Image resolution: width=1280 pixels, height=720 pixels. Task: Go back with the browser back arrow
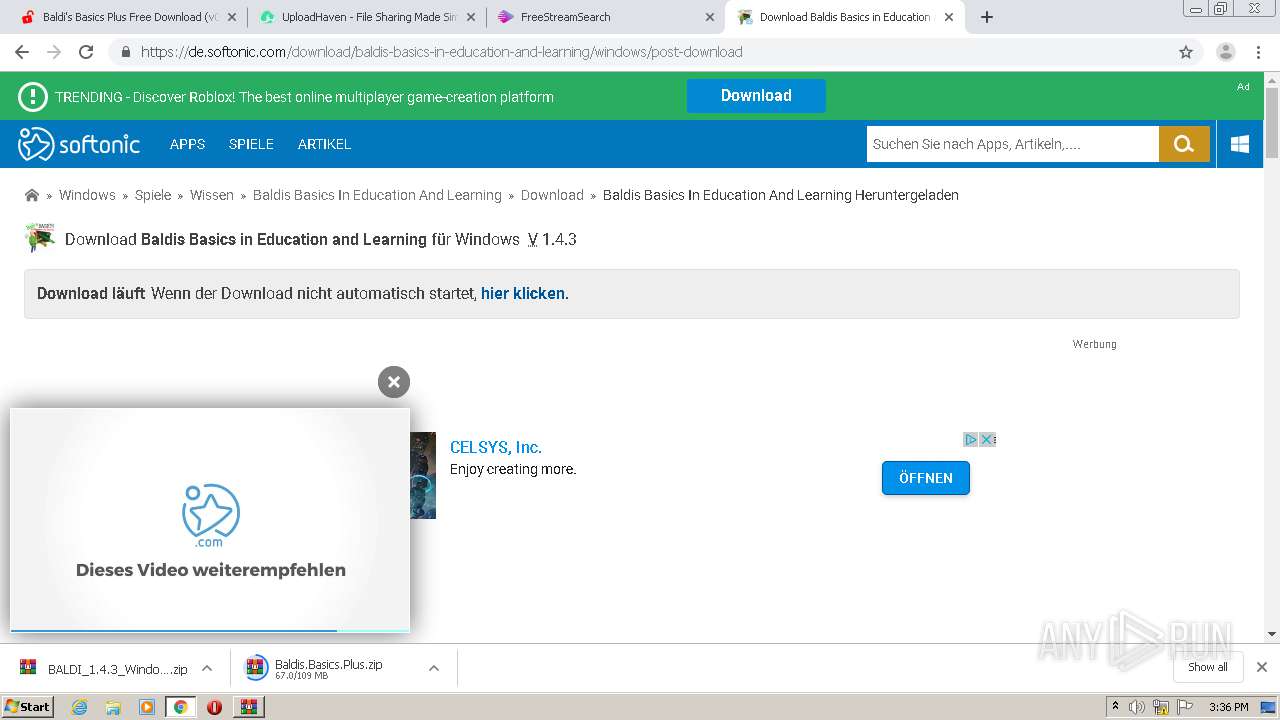22,52
